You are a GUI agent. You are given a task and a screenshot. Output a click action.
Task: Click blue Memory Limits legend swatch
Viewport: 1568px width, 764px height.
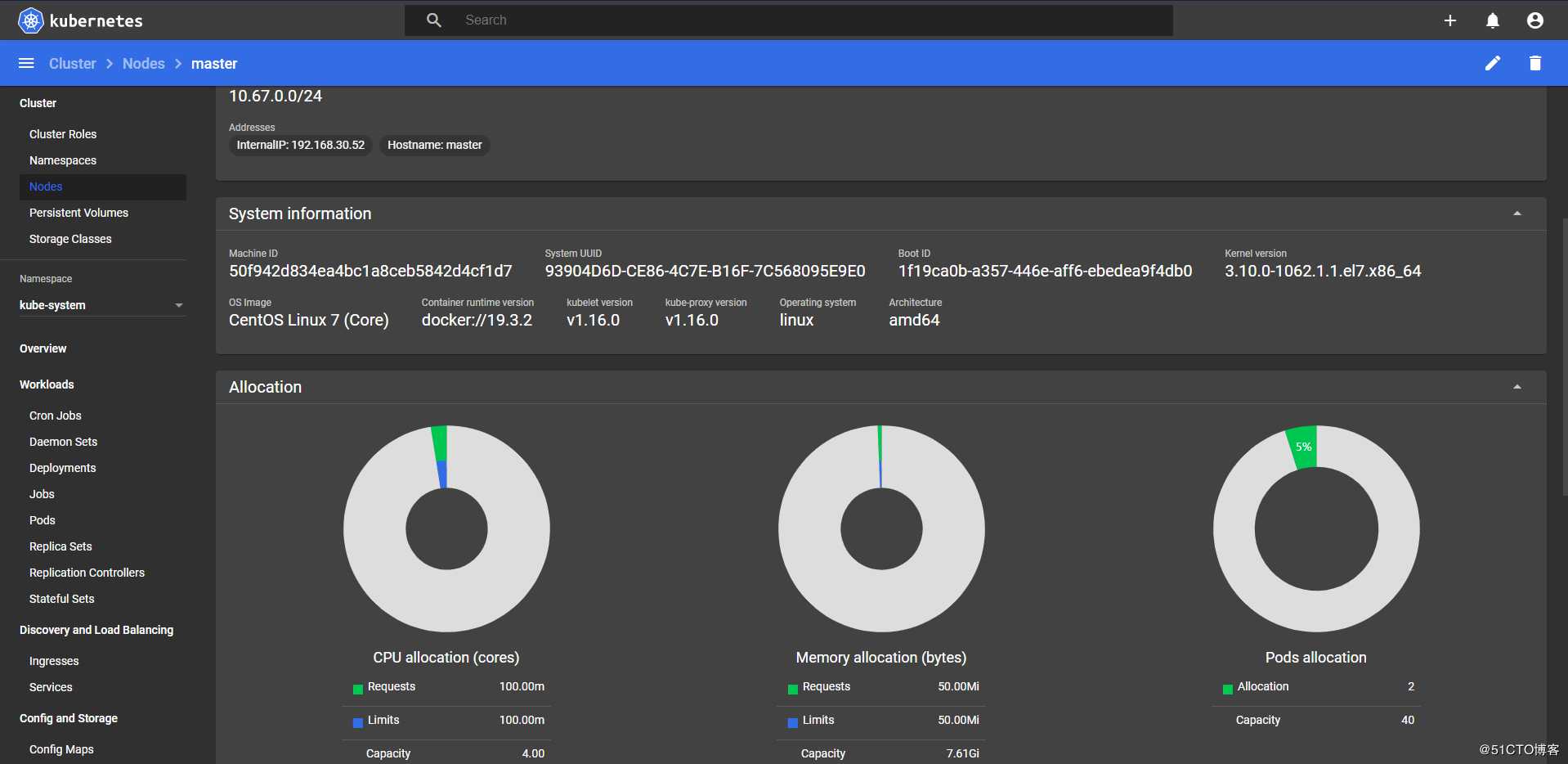pos(792,723)
